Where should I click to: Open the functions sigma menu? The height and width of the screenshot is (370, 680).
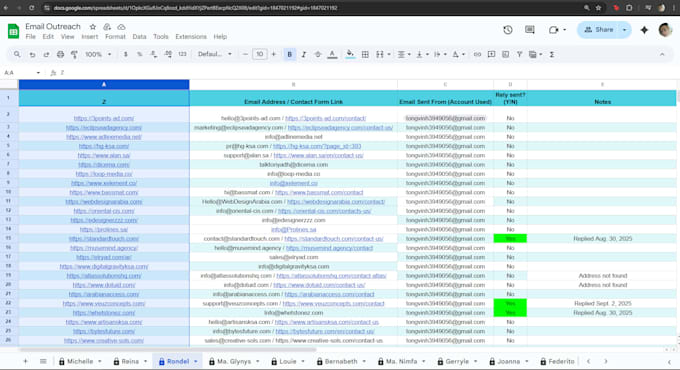(552, 54)
